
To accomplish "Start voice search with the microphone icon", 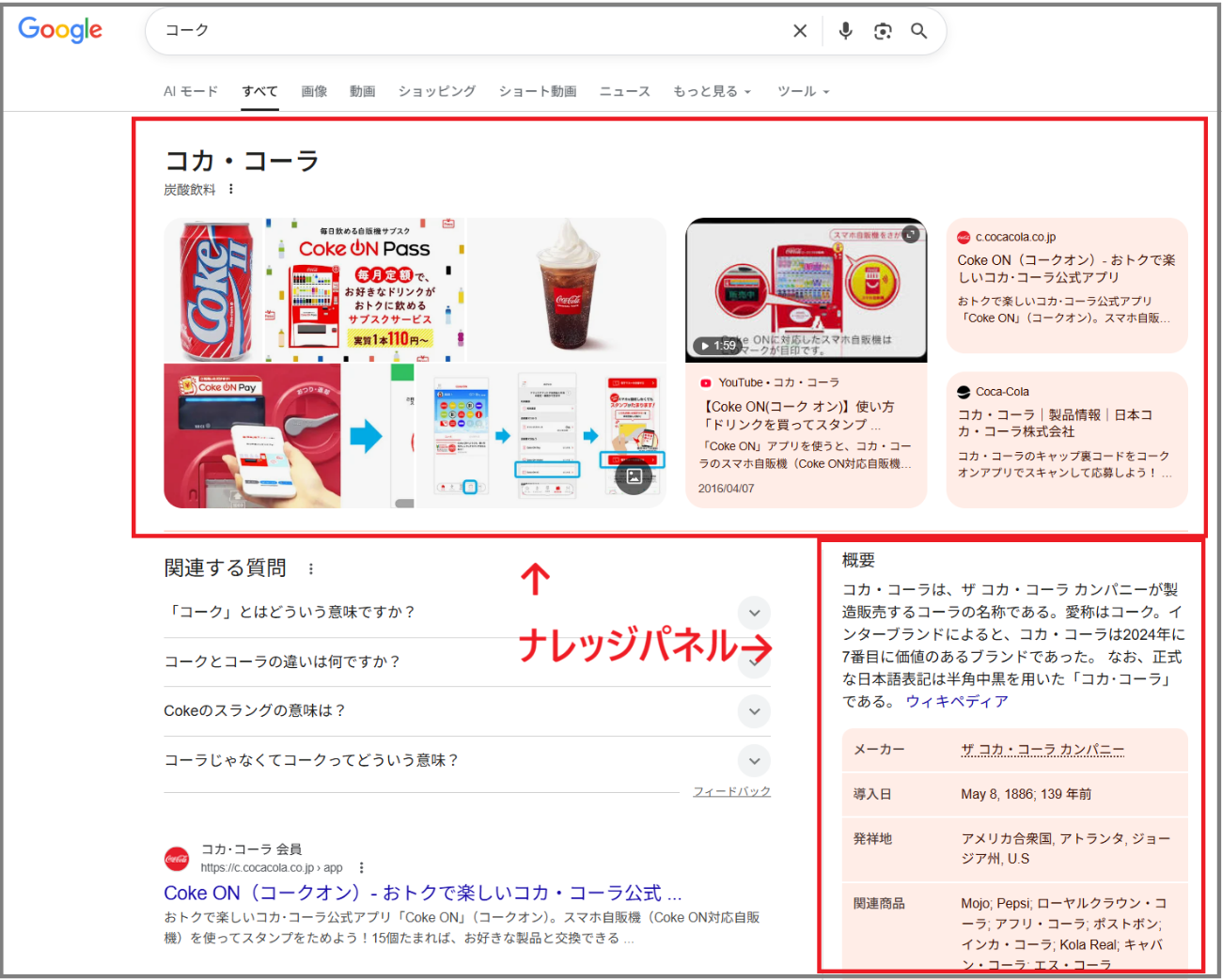I will [845, 30].
